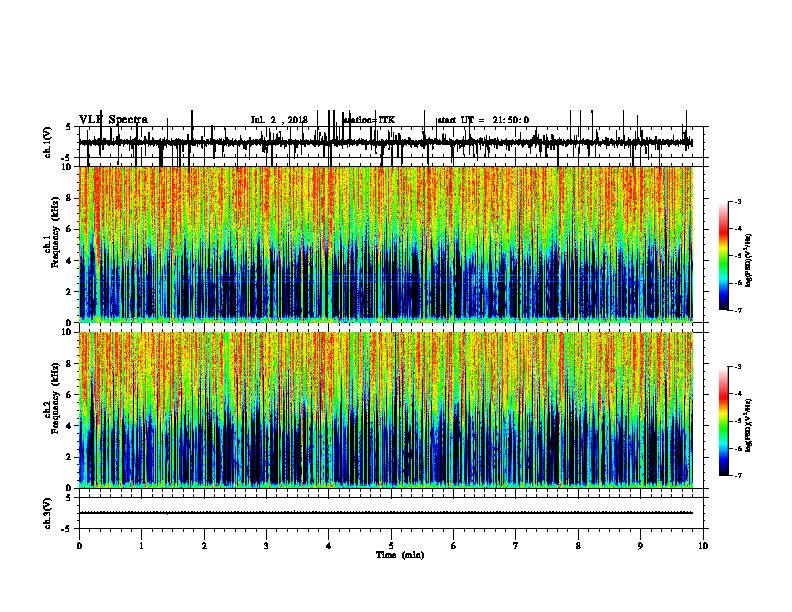Viewport: 792px width, 612px height.
Task: Click the "6" kHz tick on ch.1 frequency axis
Action: [x=69, y=229]
